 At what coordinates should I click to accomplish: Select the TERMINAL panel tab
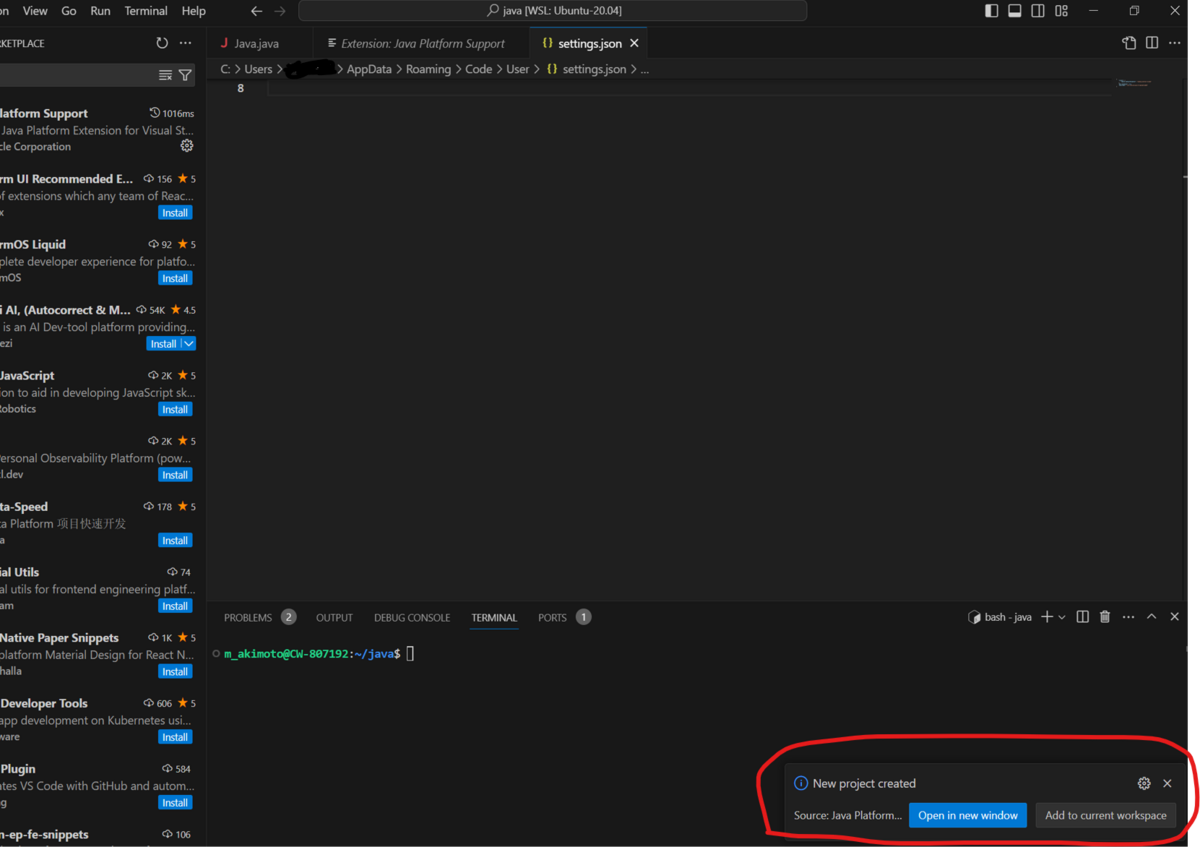point(494,617)
